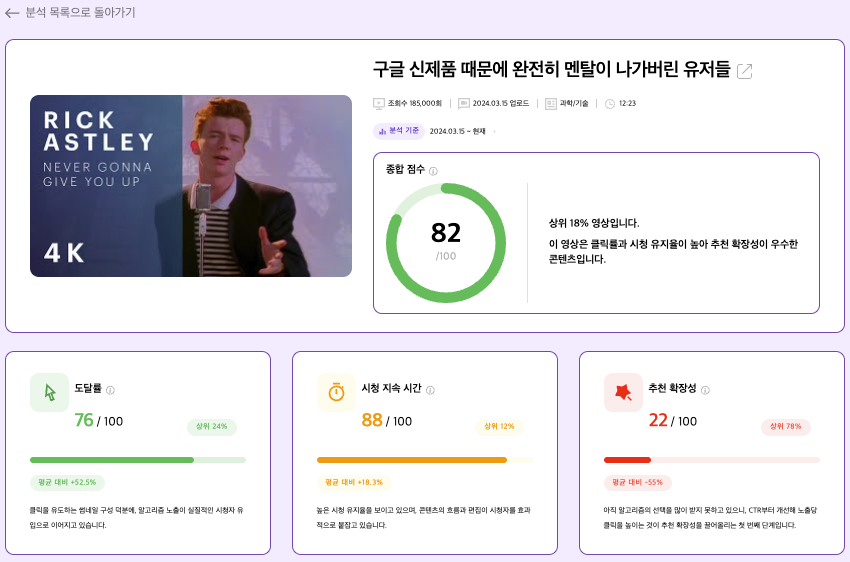This screenshot has height=562, width=850.
Task: Click the '상위 24%' badge
Action: coord(212,427)
